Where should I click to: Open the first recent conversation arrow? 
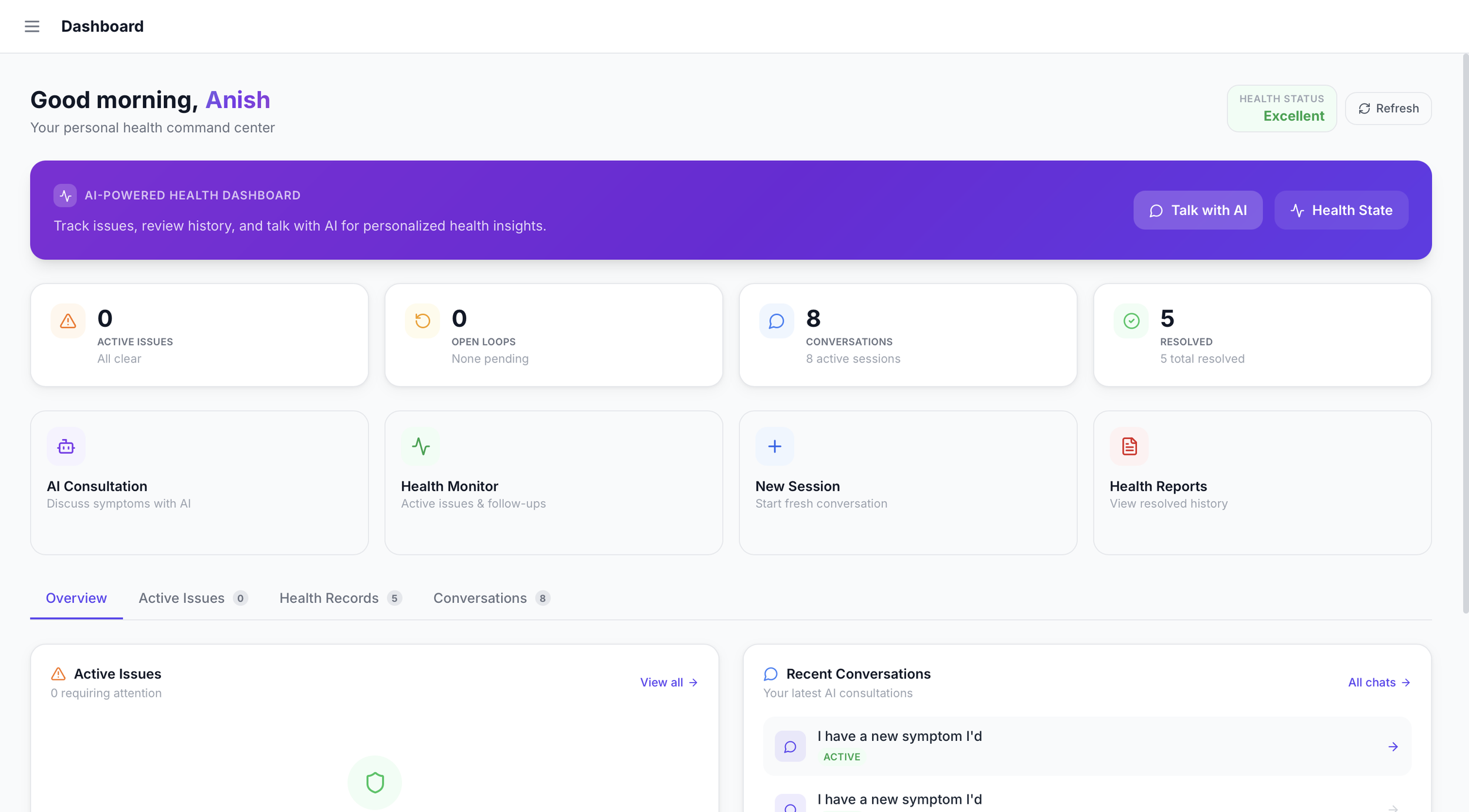tap(1393, 747)
